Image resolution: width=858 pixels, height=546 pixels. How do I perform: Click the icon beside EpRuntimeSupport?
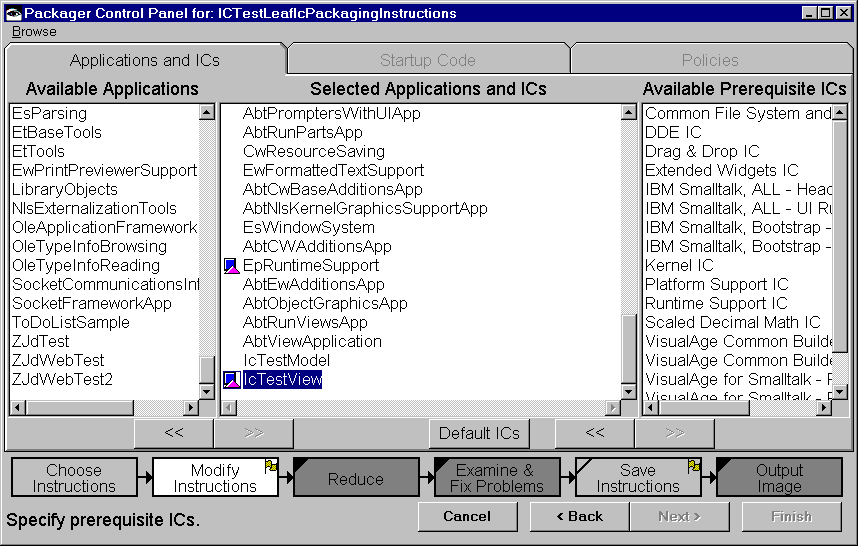pyautogui.click(x=231, y=266)
